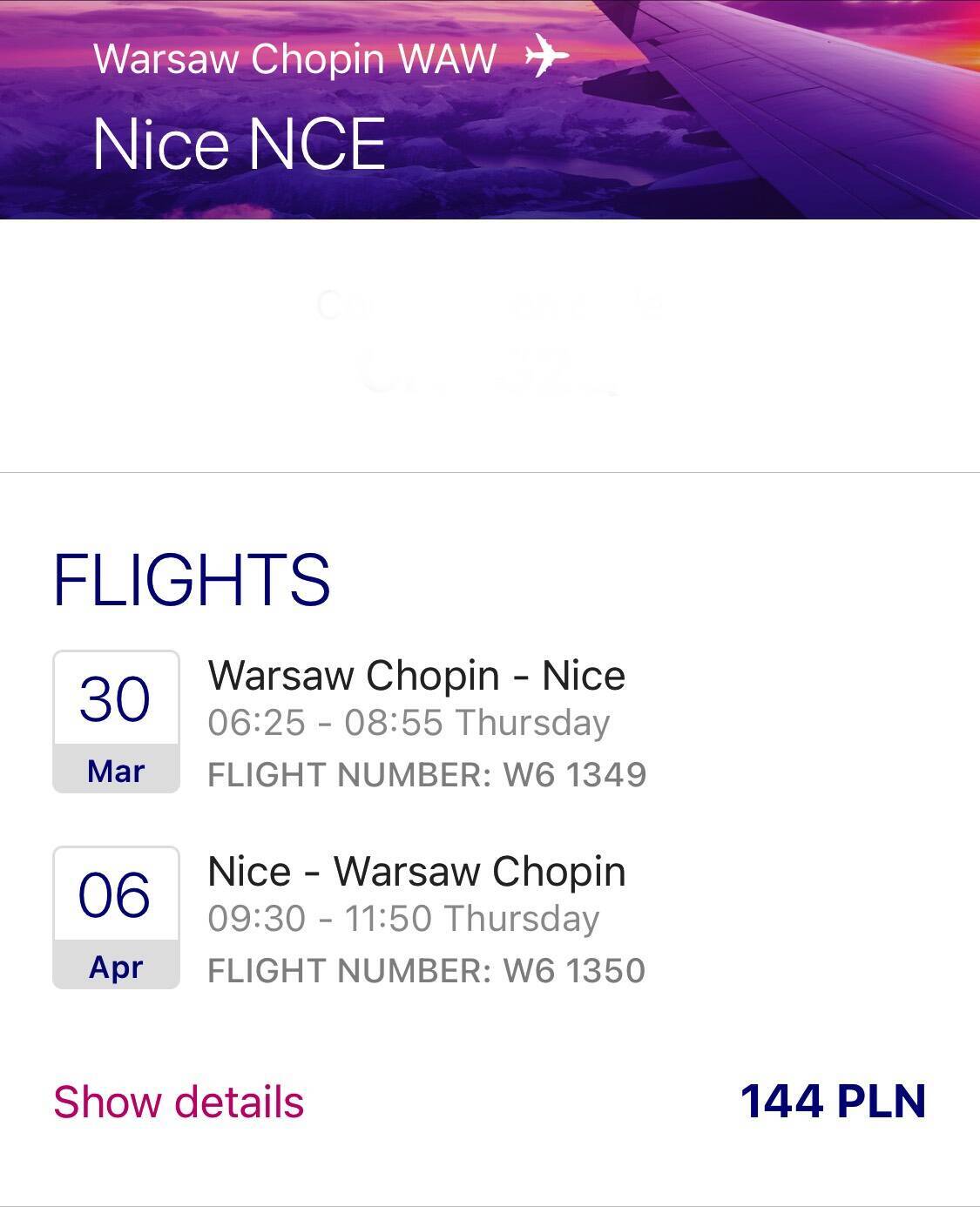Tap the Apr month label

[x=116, y=967]
